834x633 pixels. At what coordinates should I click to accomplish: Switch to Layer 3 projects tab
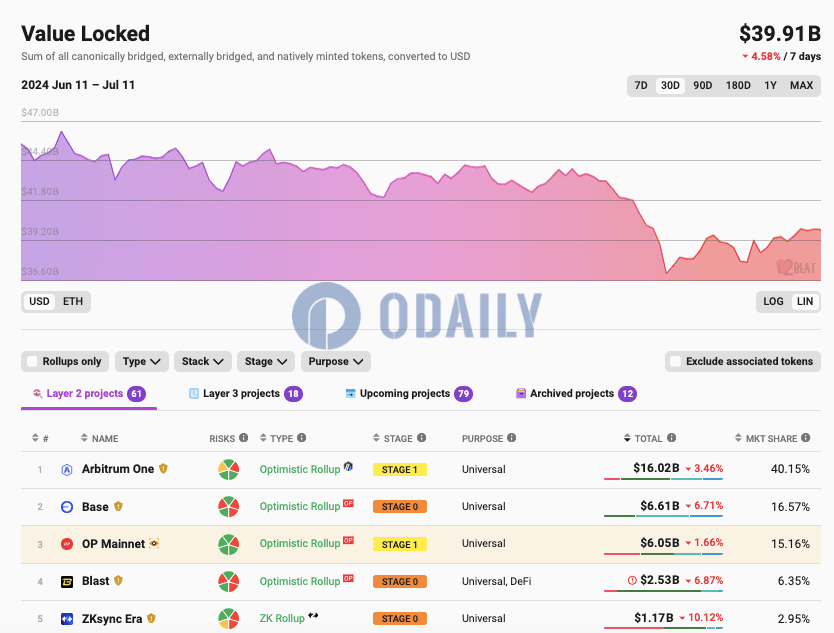pos(246,394)
